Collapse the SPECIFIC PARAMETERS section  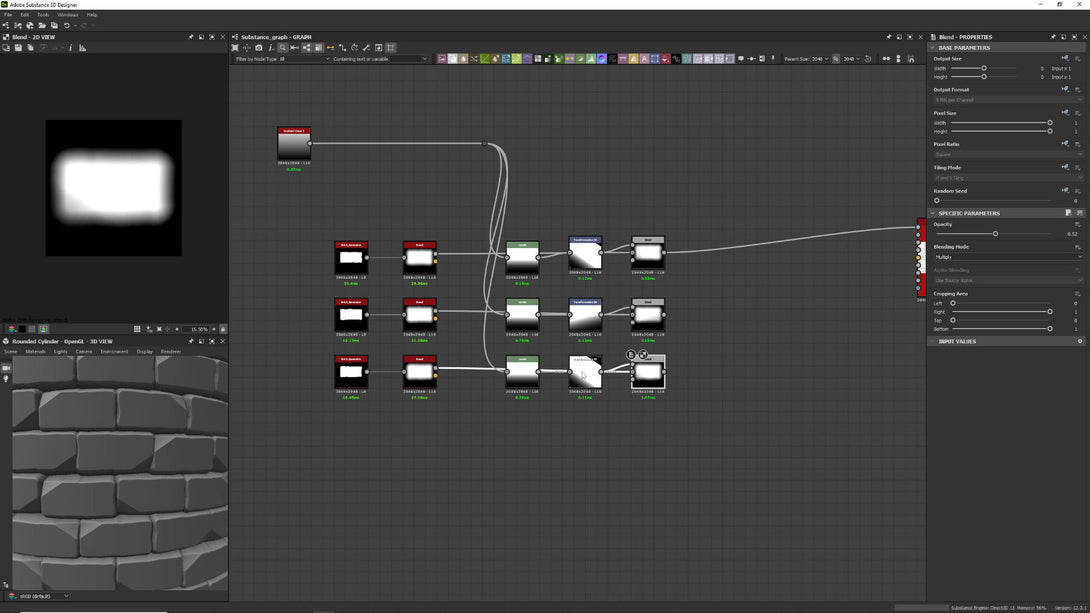[933, 213]
